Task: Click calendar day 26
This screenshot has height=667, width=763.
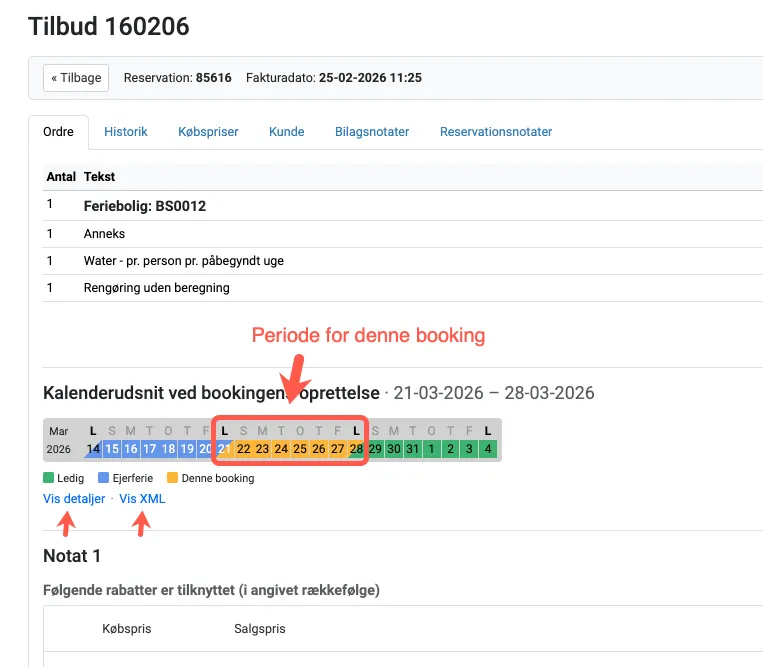Action: pyautogui.click(x=319, y=449)
